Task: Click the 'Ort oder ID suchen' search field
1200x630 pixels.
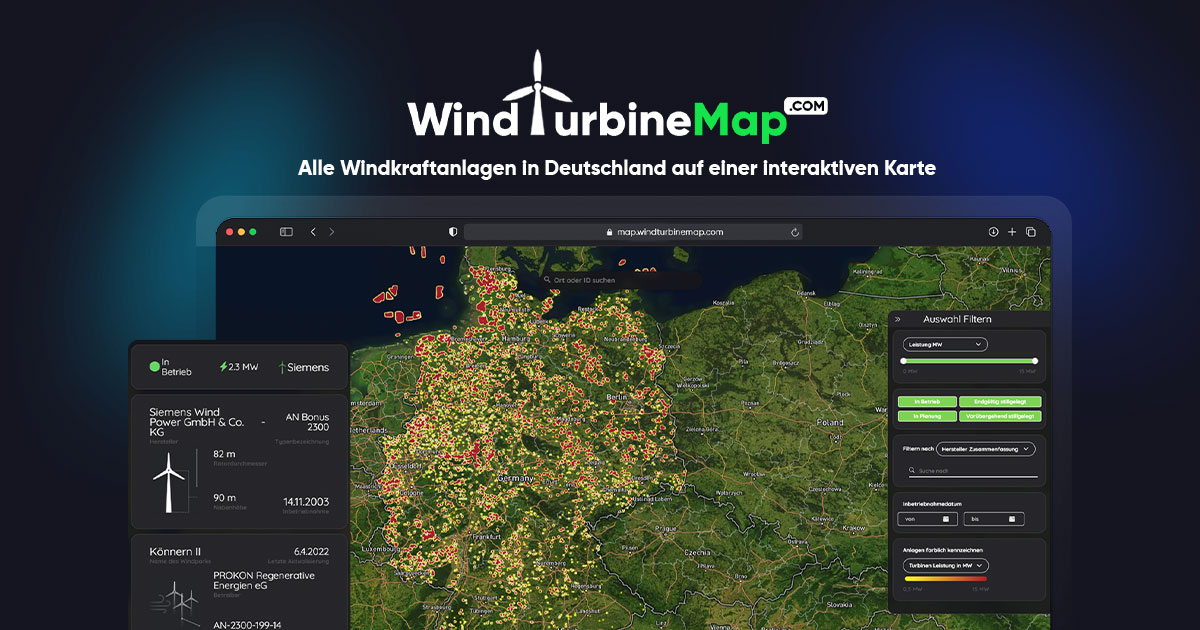Action: [621, 280]
